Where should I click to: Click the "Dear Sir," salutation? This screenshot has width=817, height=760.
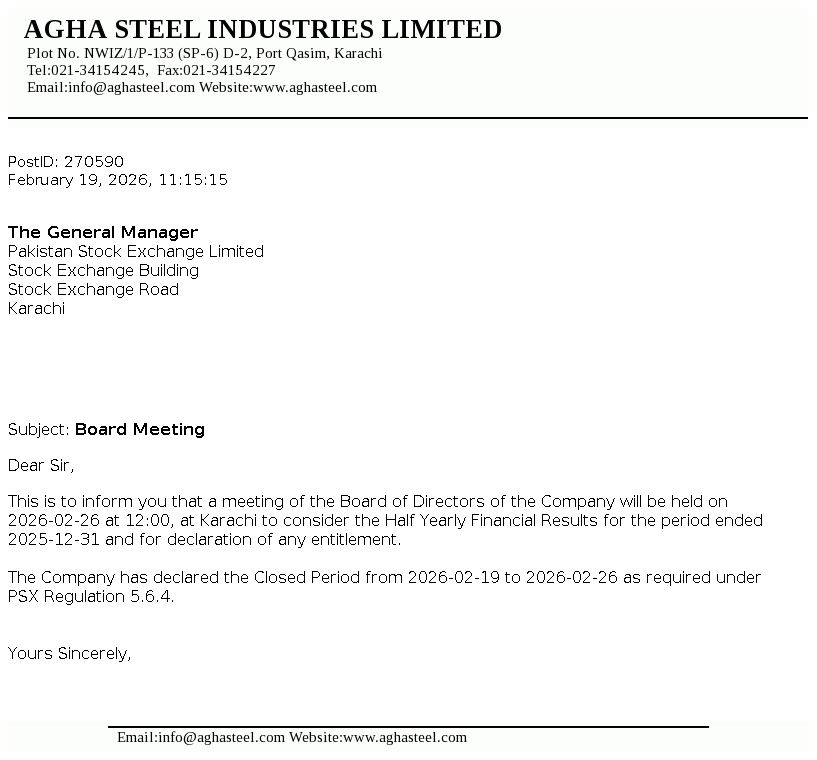[x=41, y=465]
